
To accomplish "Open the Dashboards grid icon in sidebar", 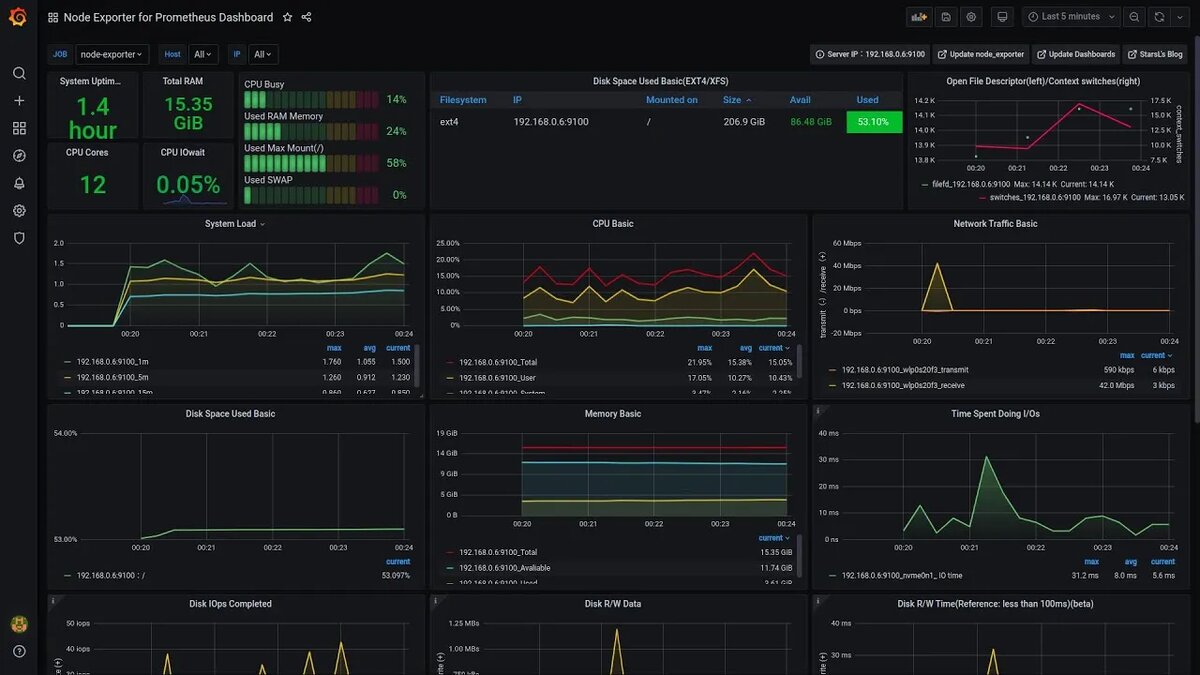I will [19, 128].
